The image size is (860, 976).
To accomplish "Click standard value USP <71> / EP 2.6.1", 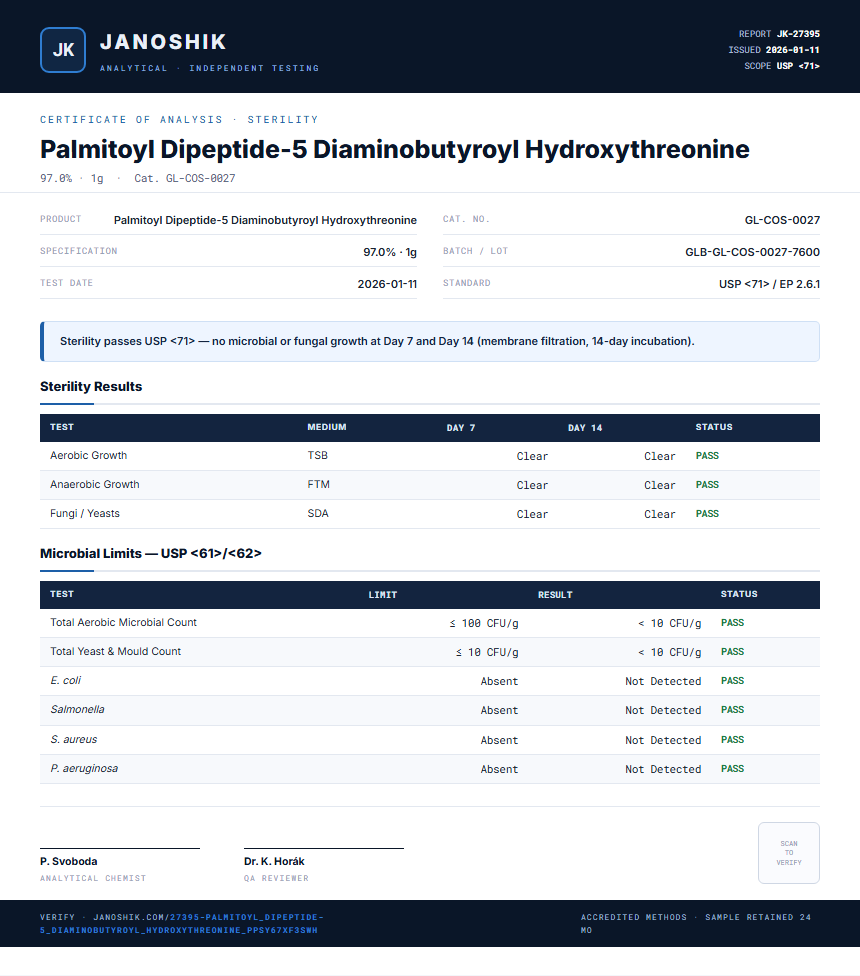I will coord(769,284).
